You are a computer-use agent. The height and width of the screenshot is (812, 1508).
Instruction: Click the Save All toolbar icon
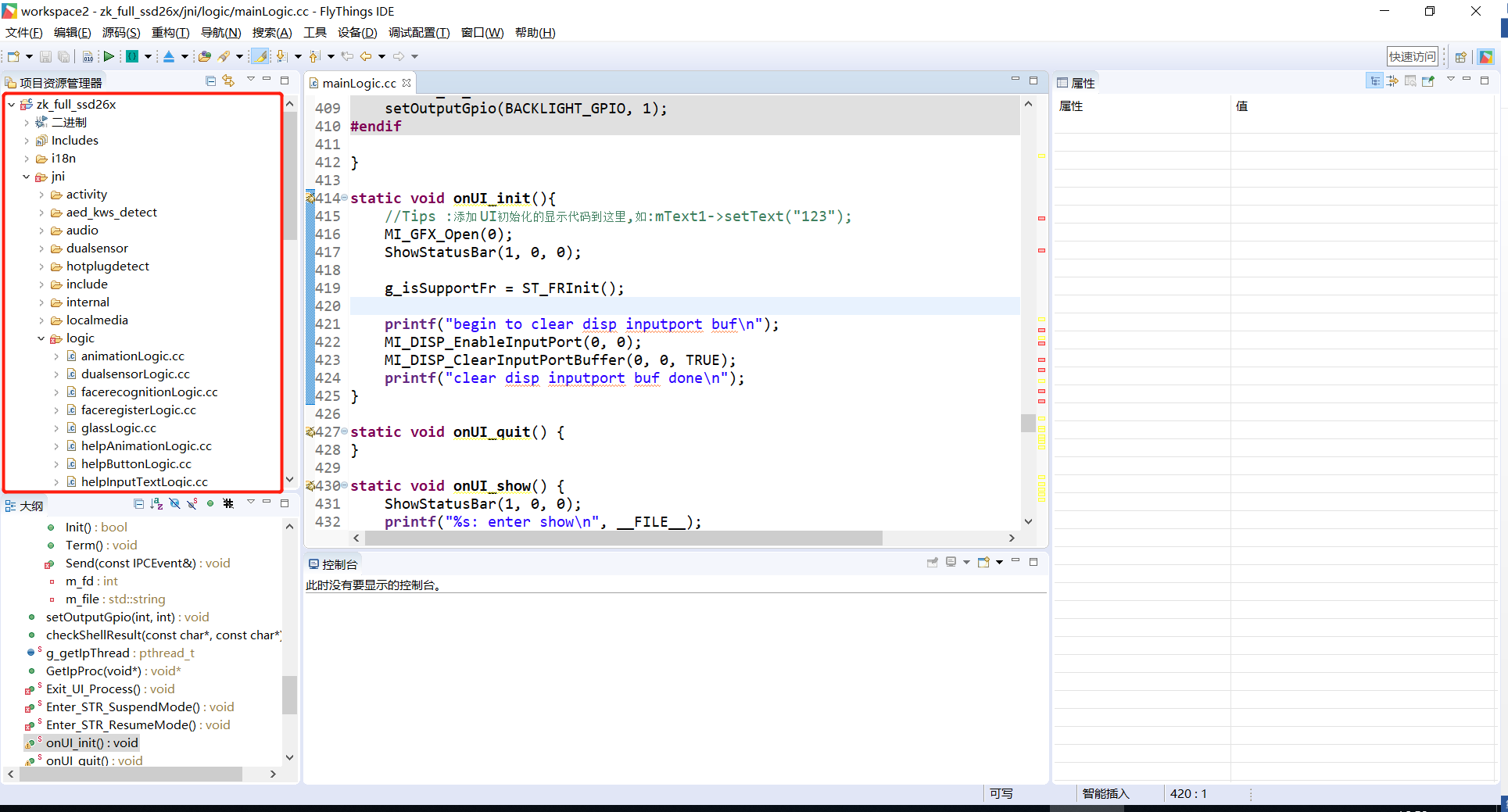point(64,56)
